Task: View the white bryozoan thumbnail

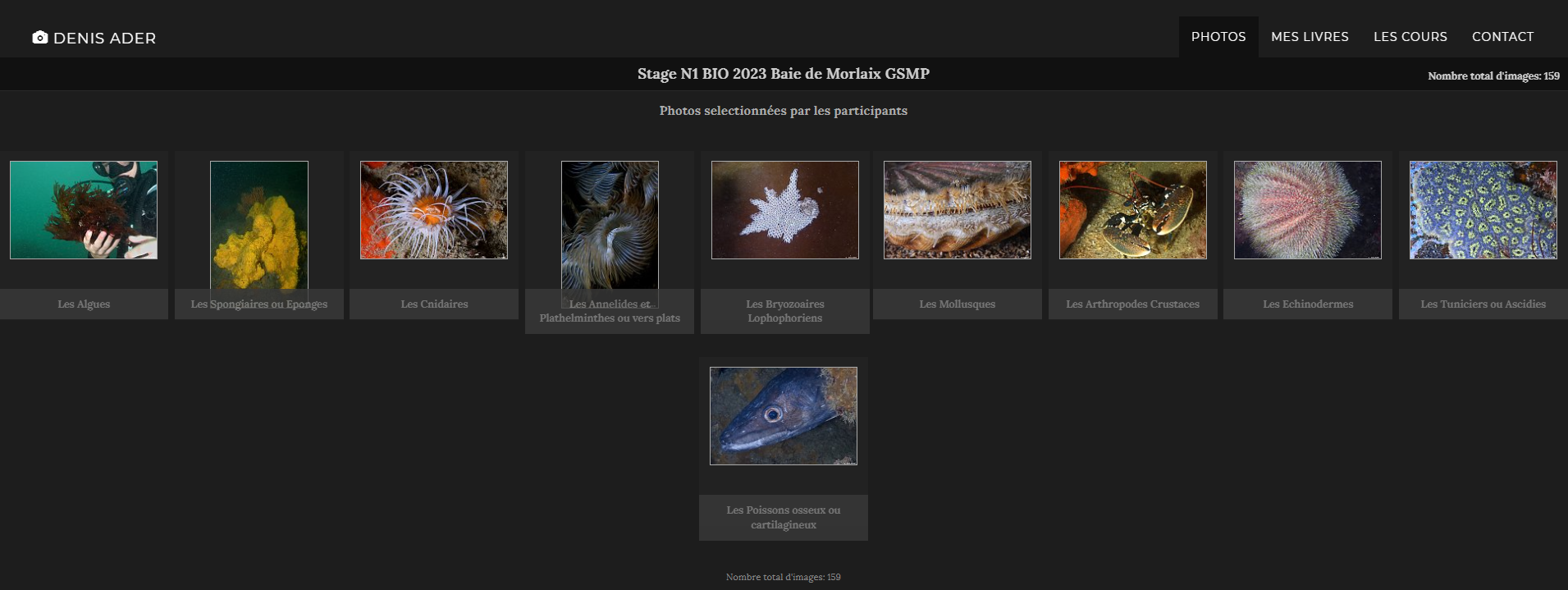Action: tap(785, 210)
